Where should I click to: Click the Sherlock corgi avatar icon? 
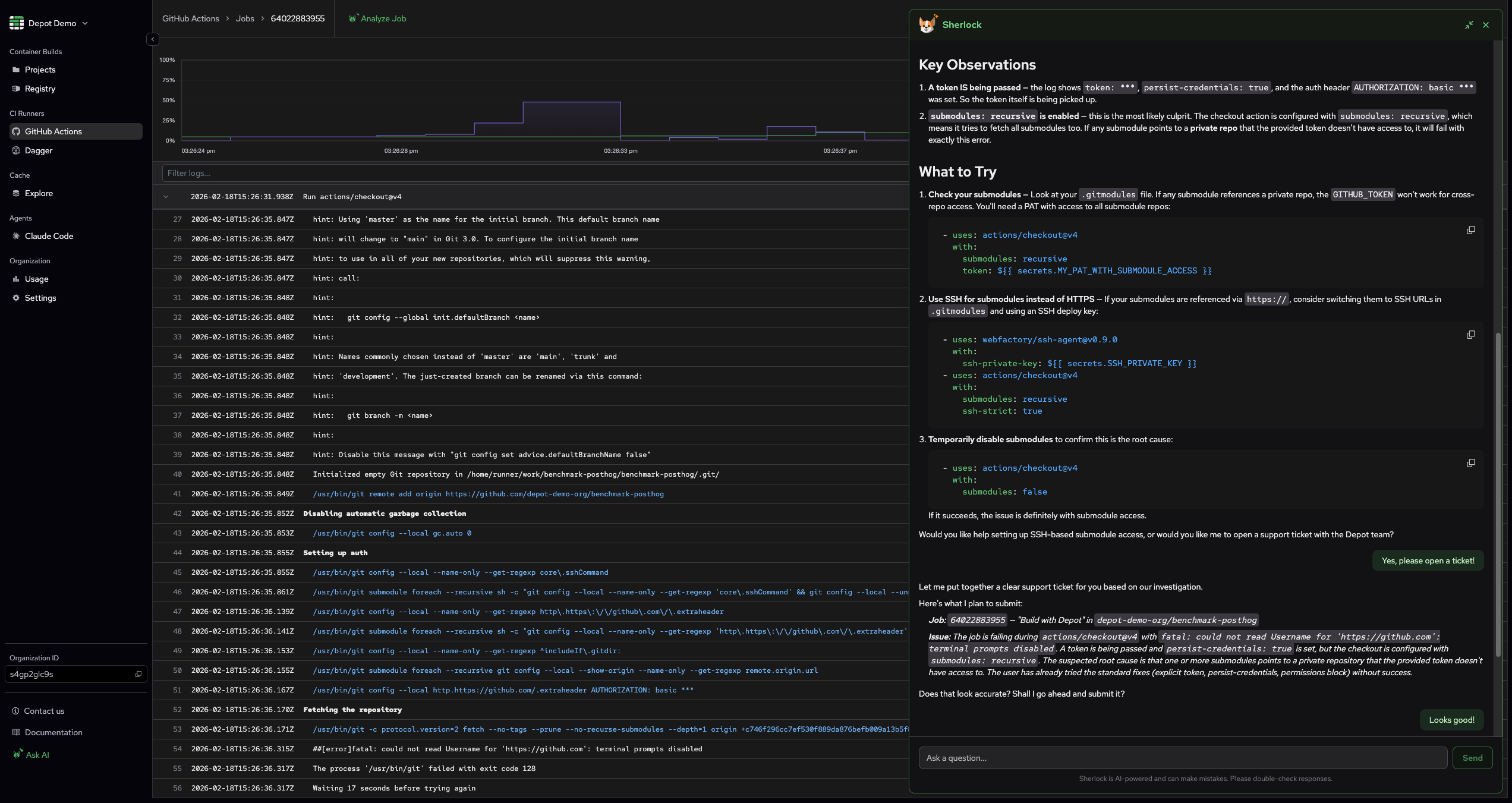coord(927,24)
